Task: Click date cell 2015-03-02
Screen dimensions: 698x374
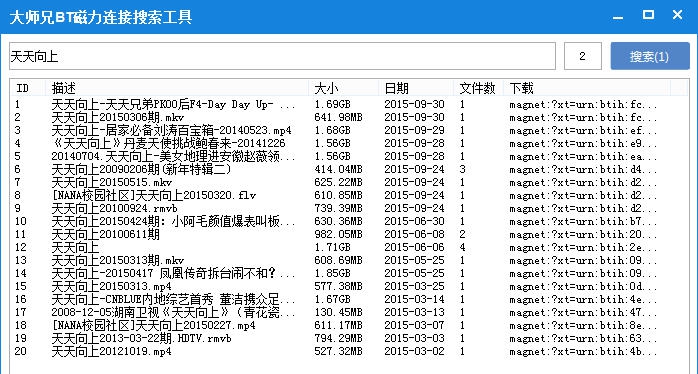Action: click(x=414, y=351)
